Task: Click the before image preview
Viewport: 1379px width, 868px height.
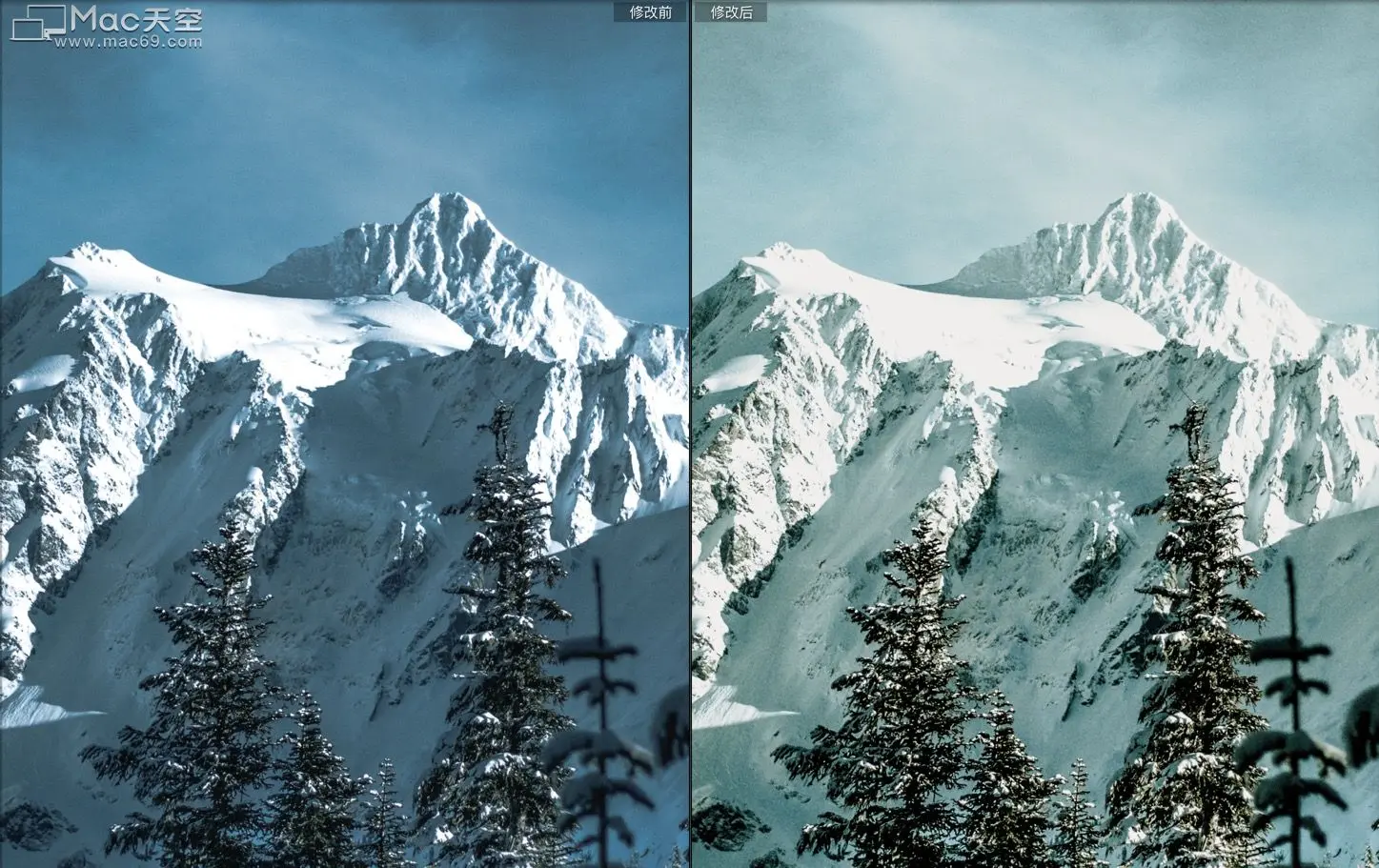Action: pyautogui.click(x=344, y=434)
